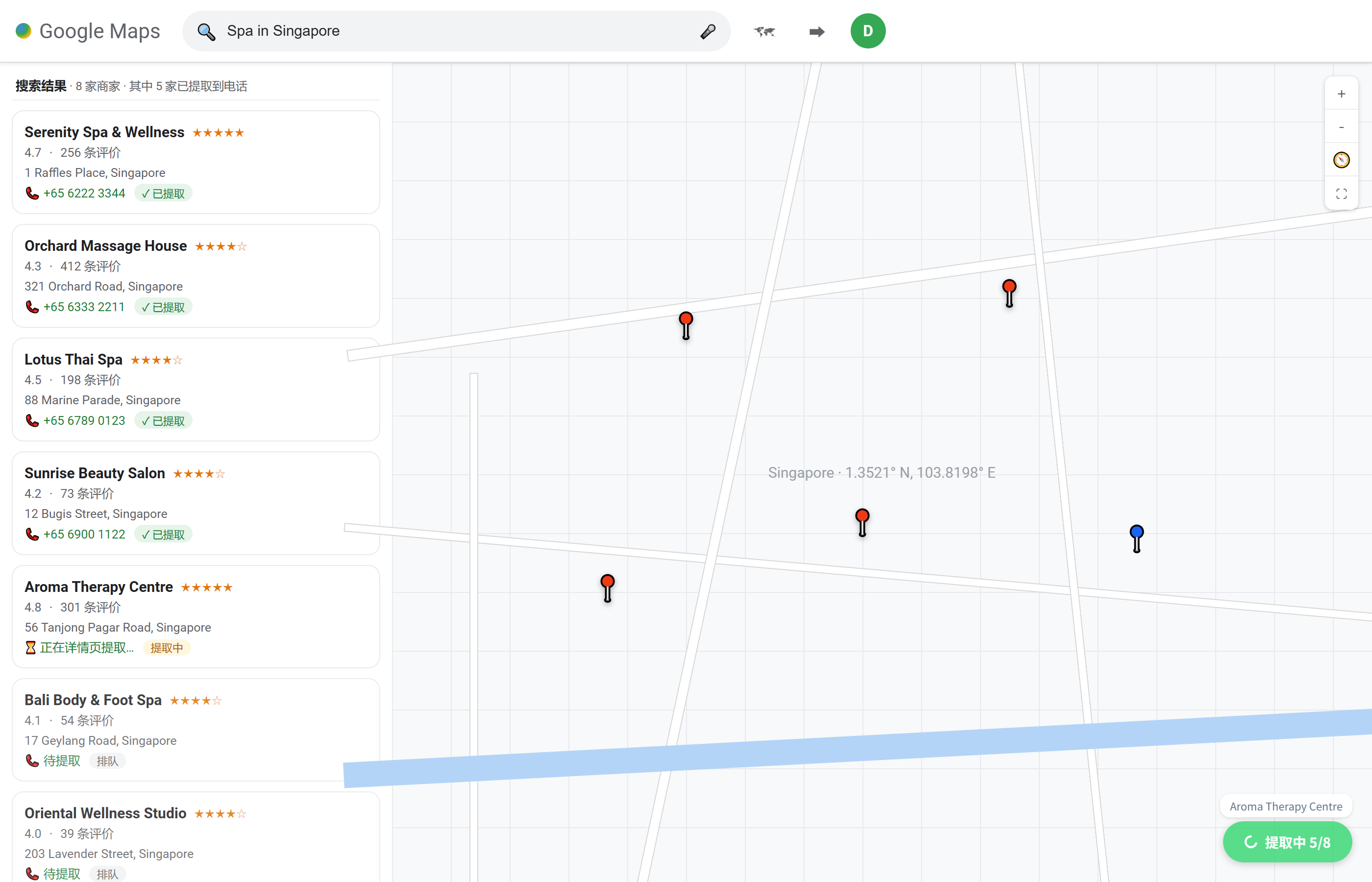
Task: Click address 1 Raffles Place, Singapore
Action: point(95,173)
